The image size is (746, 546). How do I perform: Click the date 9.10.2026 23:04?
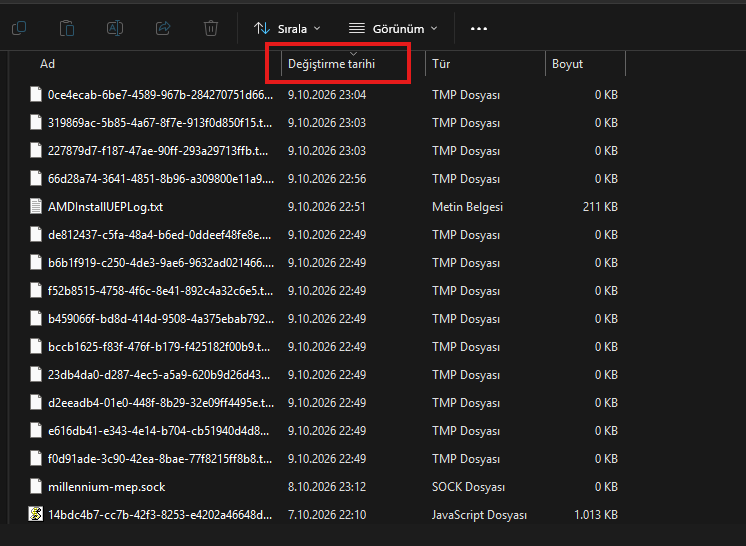tap(327, 95)
